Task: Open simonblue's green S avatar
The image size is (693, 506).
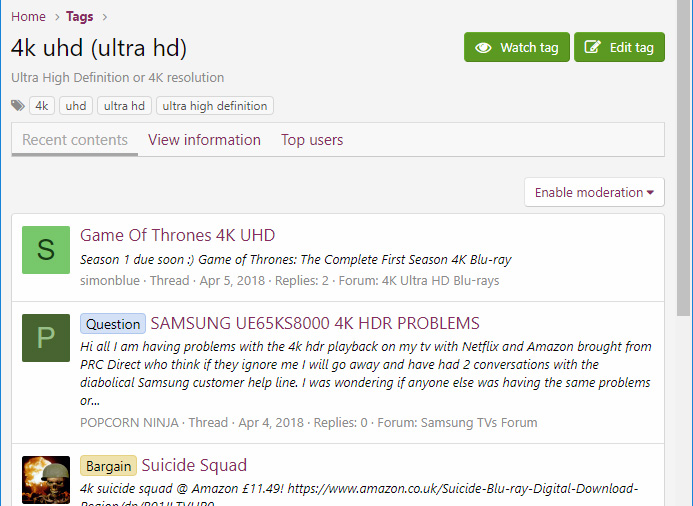Action: 46,250
